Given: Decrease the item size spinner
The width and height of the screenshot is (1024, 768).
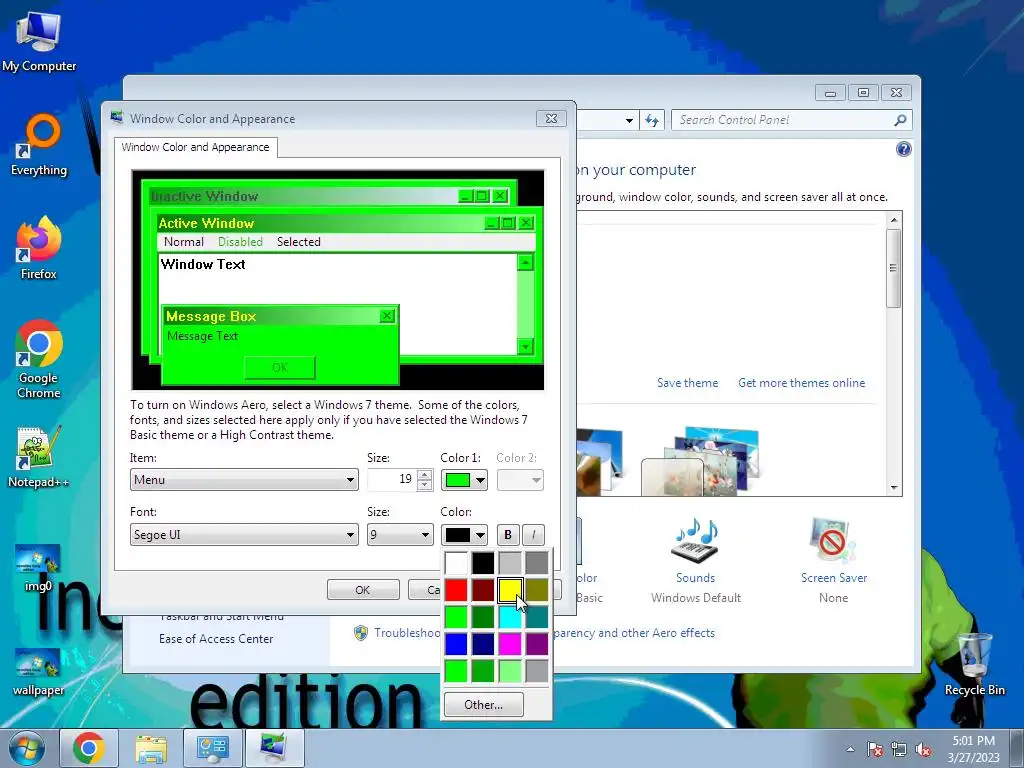Looking at the screenshot, I should pos(424,485).
